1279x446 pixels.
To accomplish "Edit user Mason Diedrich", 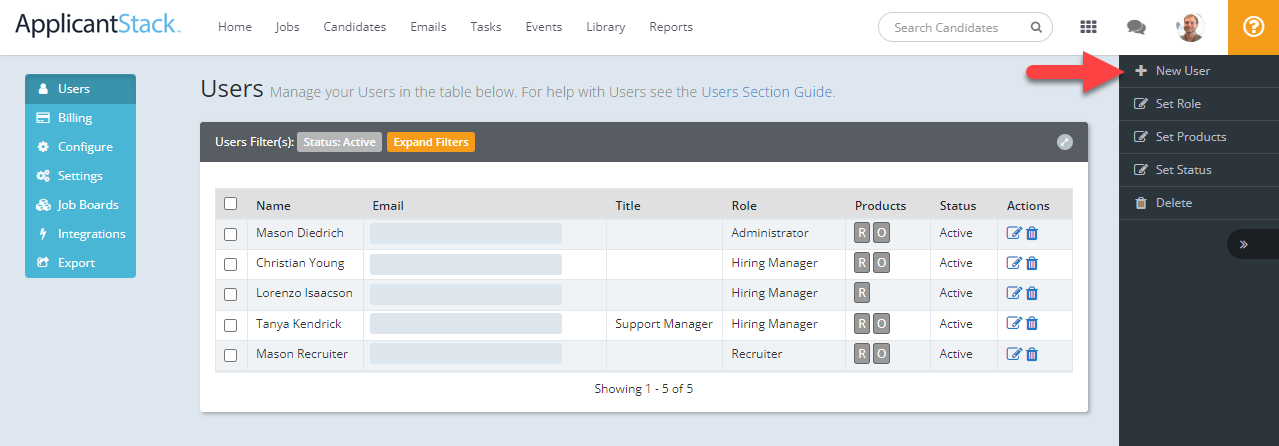I will pos(1014,233).
